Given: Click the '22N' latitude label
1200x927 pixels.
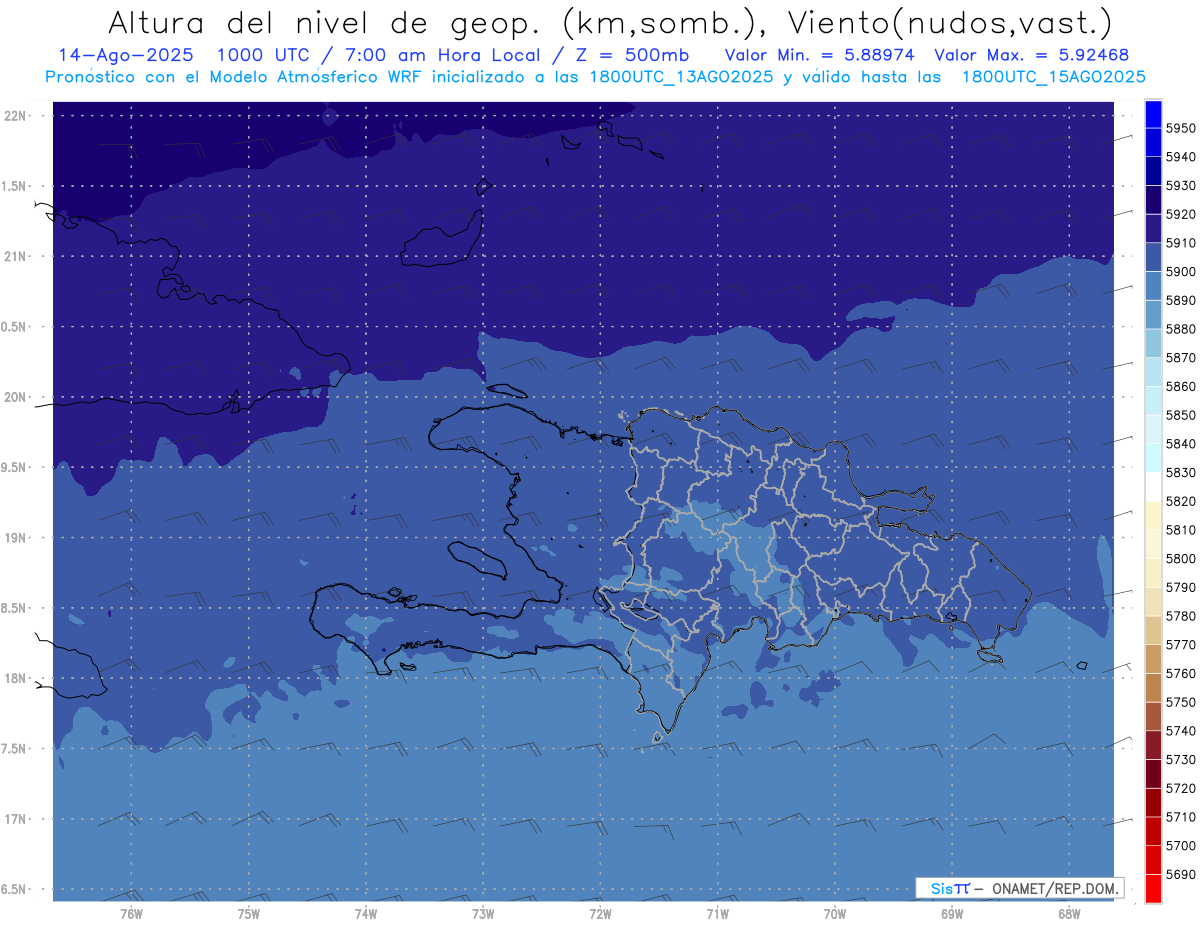Looking at the screenshot, I should [15, 115].
